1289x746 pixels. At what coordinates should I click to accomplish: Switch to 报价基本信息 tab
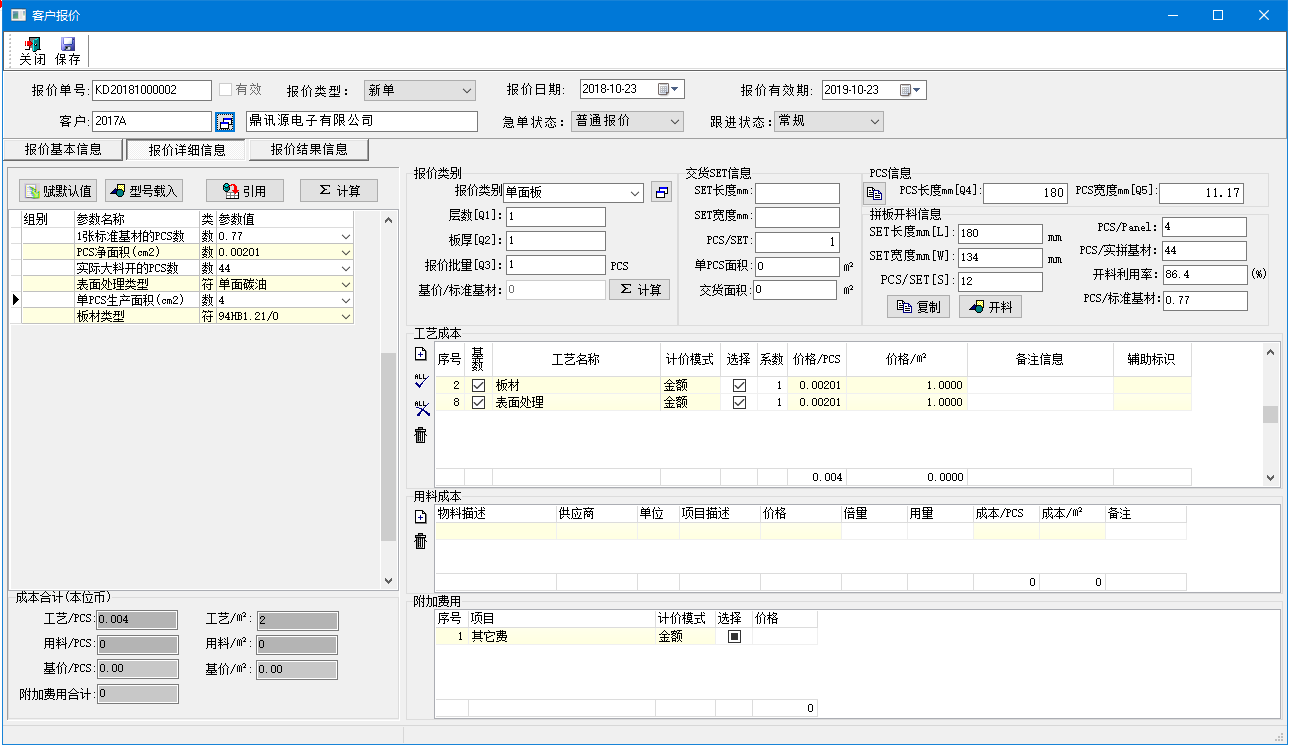point(63,150)
